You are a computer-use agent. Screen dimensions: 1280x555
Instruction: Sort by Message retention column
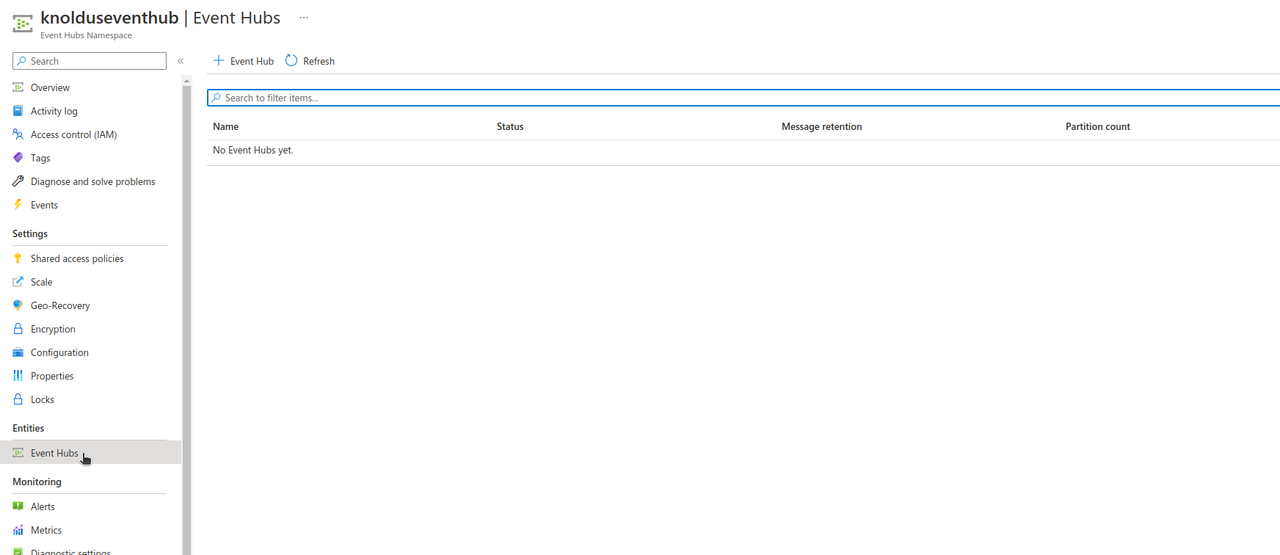pyautogui.click(x=822, y=127)
